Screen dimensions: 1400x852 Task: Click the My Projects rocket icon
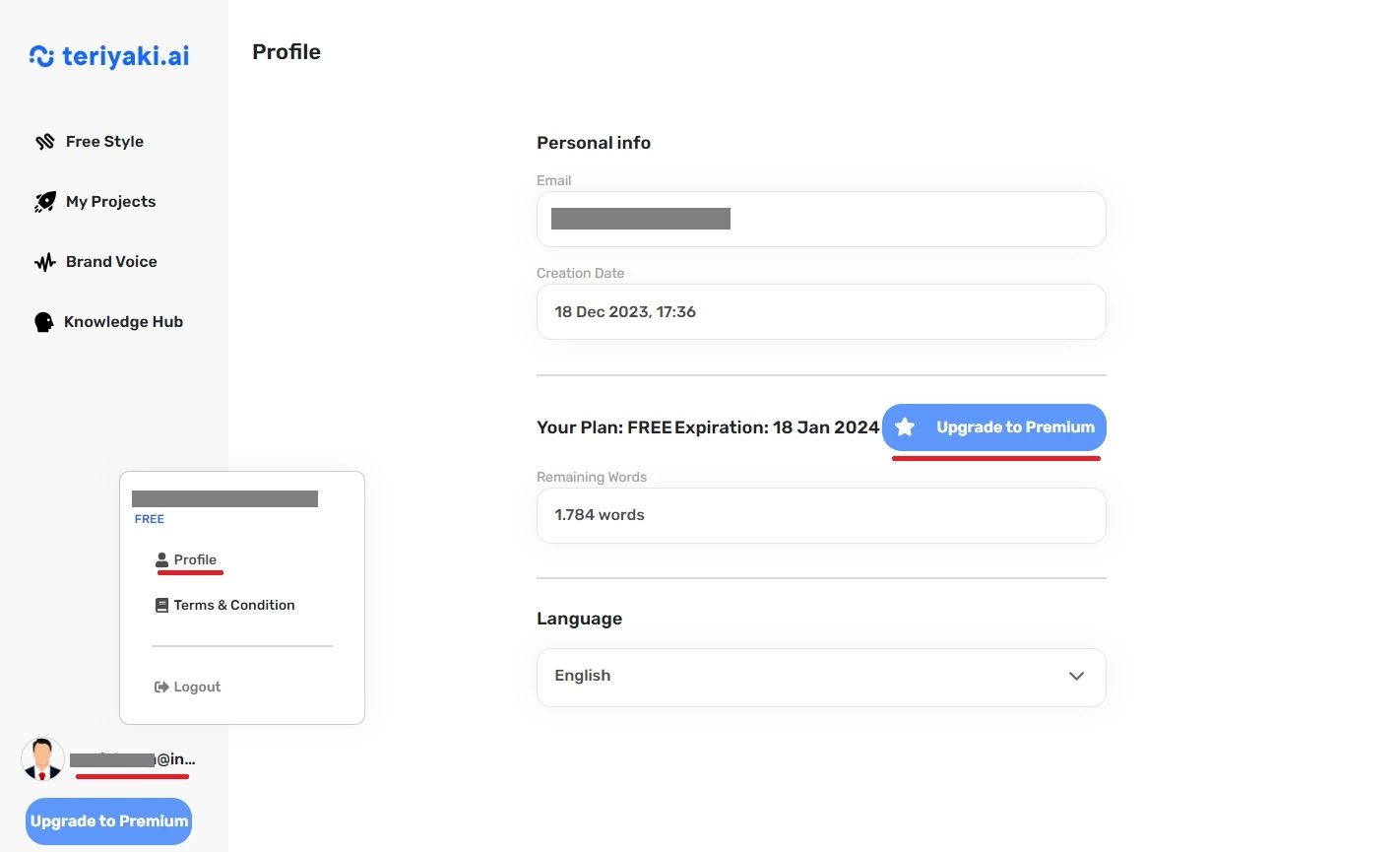45,202
